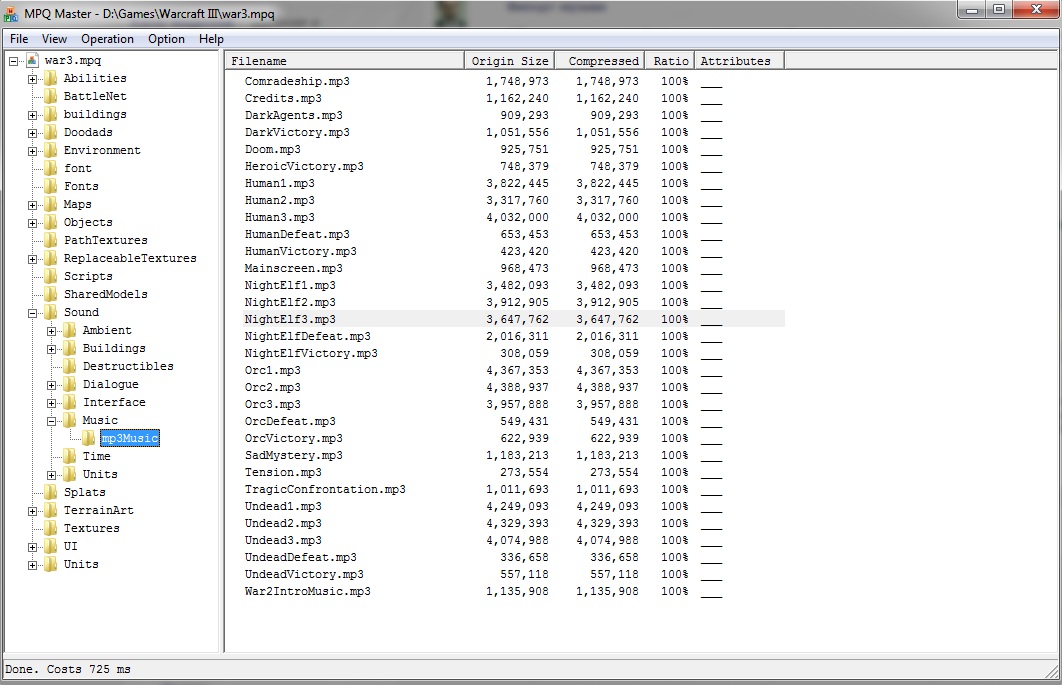Click the ReplaceableTextures folder icon
This screenshot has height=685, width=1062.
point(51,258)
